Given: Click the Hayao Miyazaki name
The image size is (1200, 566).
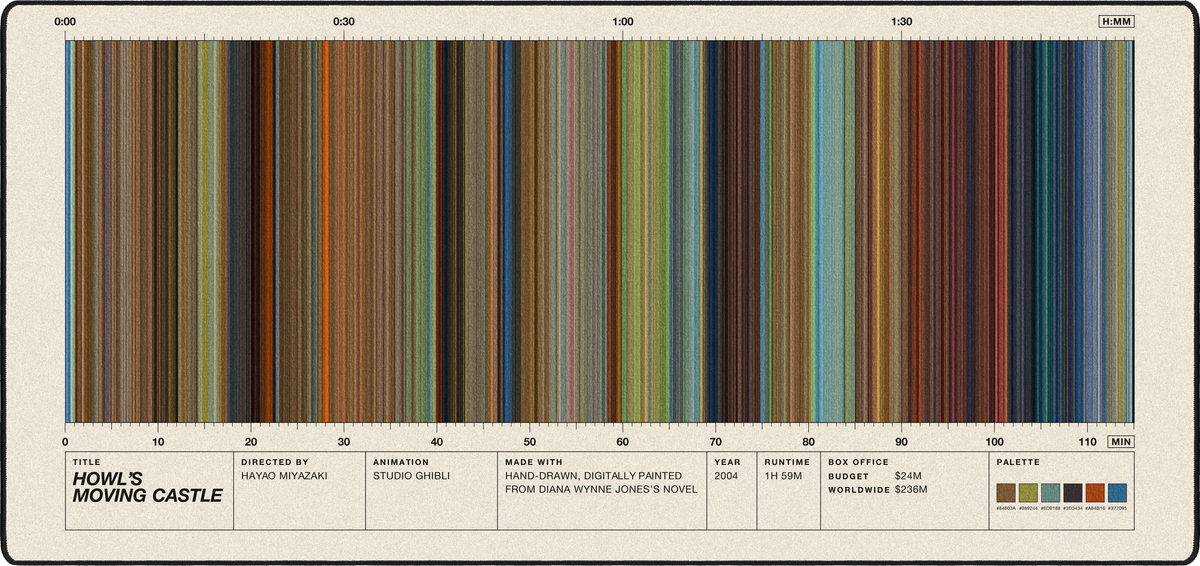Looking at the screenshot, I should click(x=284, y=476).
